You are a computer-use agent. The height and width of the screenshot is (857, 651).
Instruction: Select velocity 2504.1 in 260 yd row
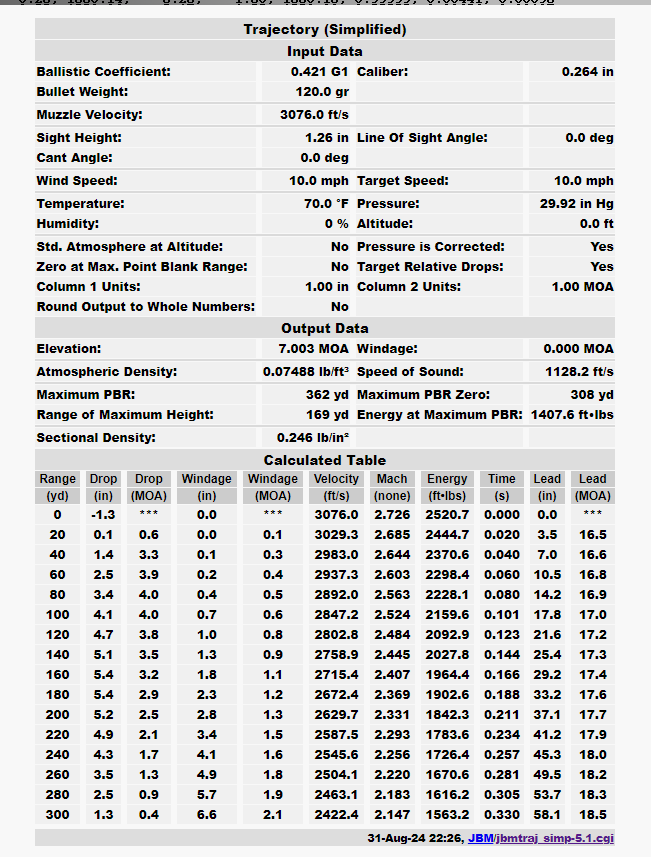click(x=336, y=775)
